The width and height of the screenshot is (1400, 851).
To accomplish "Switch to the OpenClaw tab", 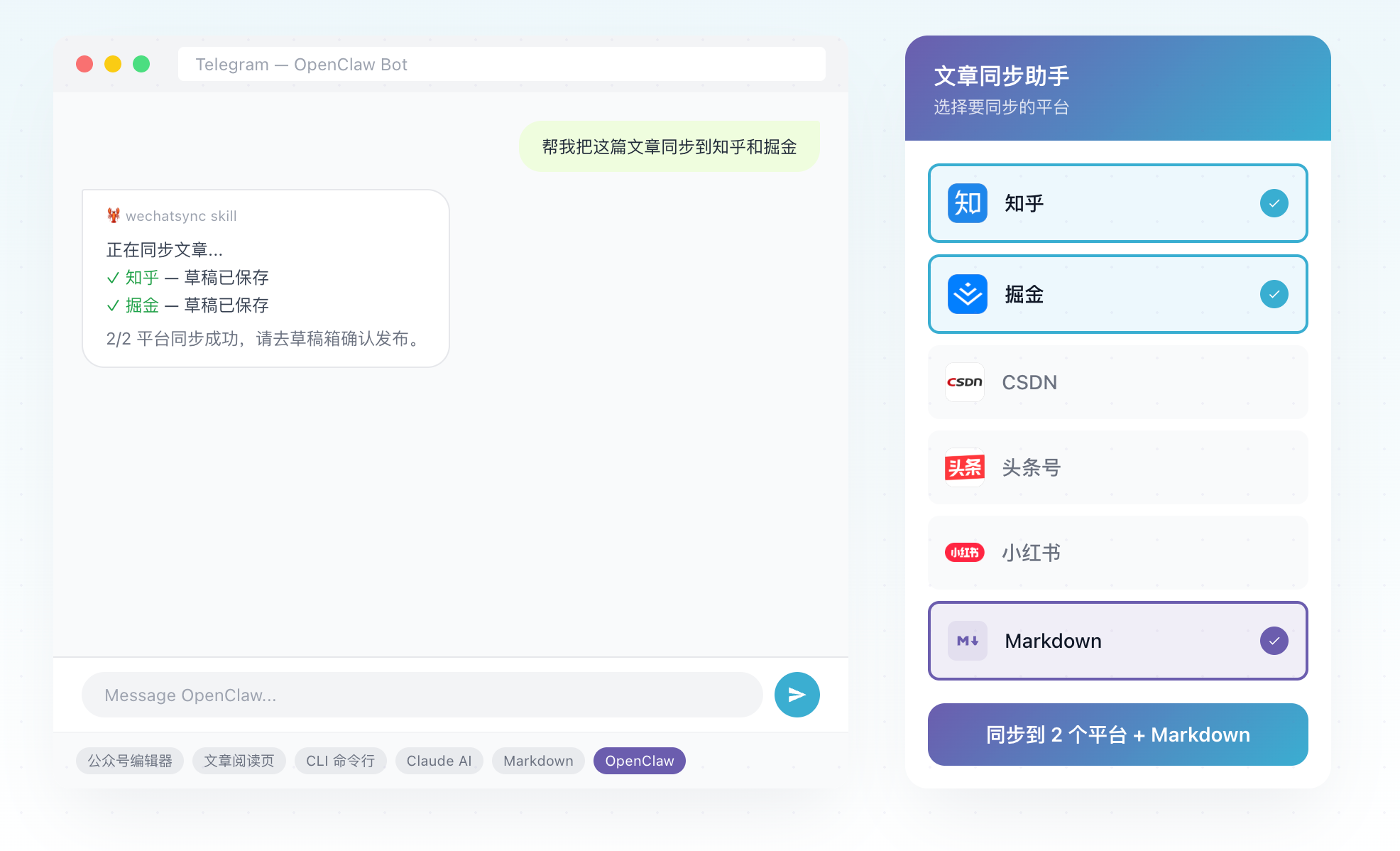I will pyautogui.click(x=639, y=760).
